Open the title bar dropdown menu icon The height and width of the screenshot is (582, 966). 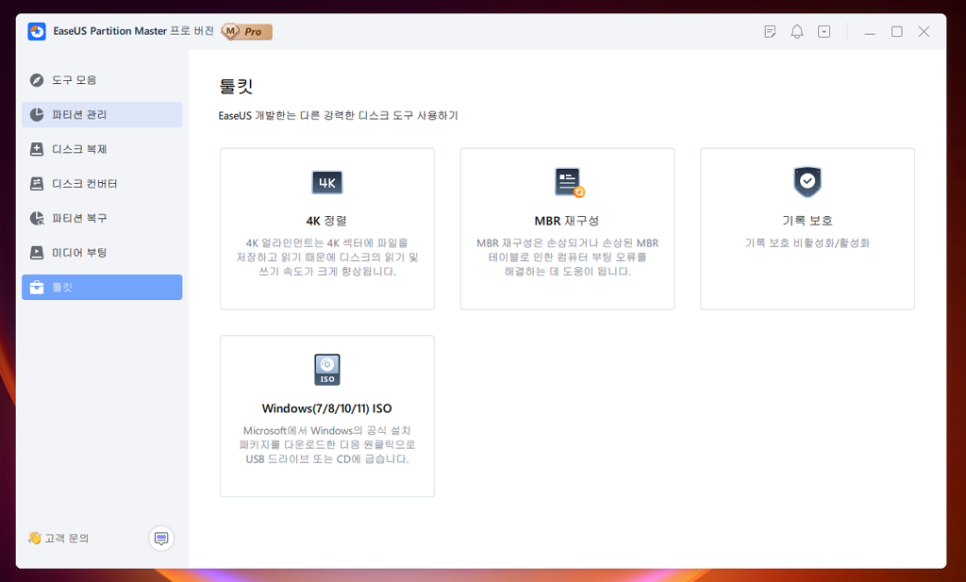coord(824,31)
